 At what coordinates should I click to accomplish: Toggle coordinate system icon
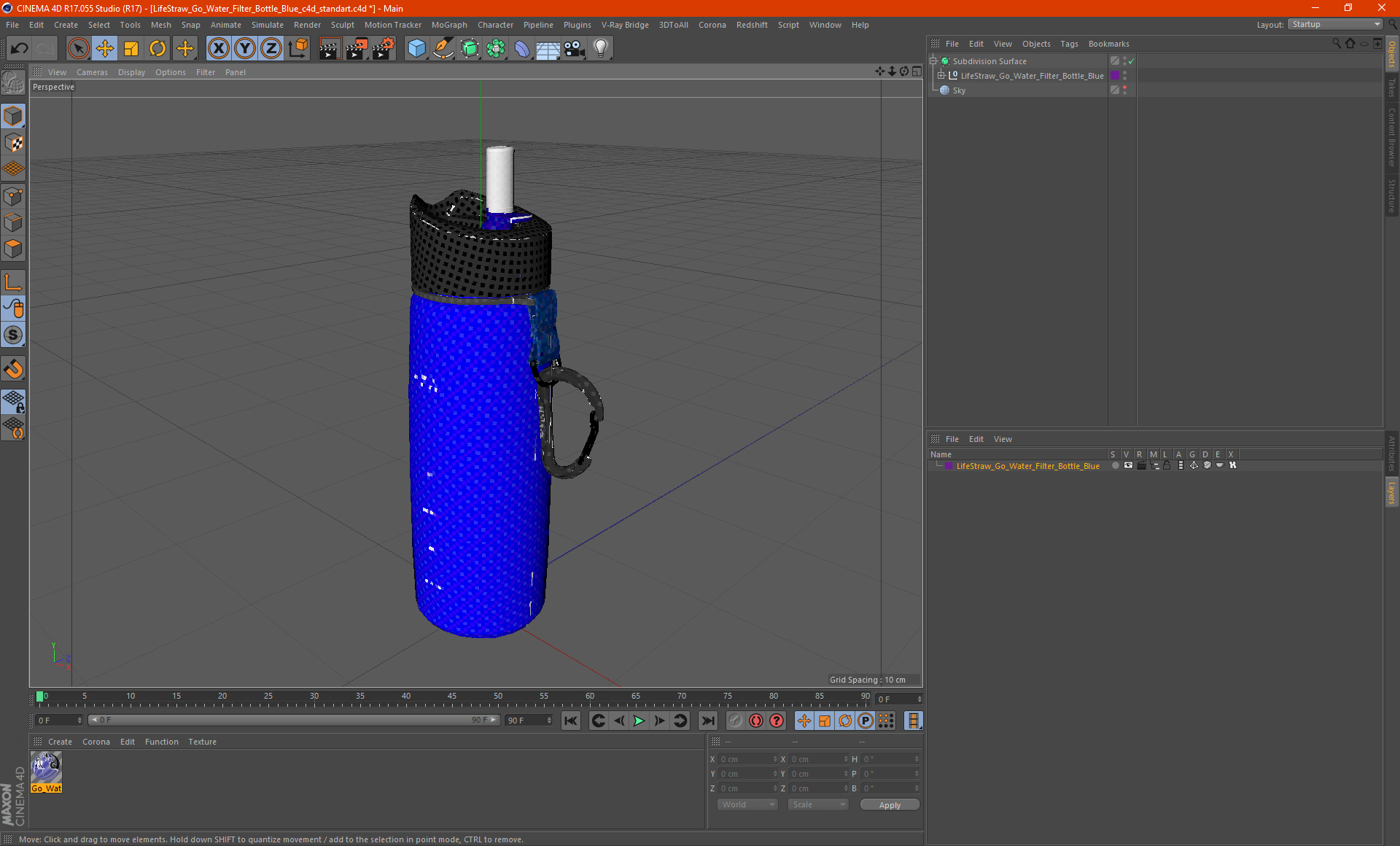297,49
